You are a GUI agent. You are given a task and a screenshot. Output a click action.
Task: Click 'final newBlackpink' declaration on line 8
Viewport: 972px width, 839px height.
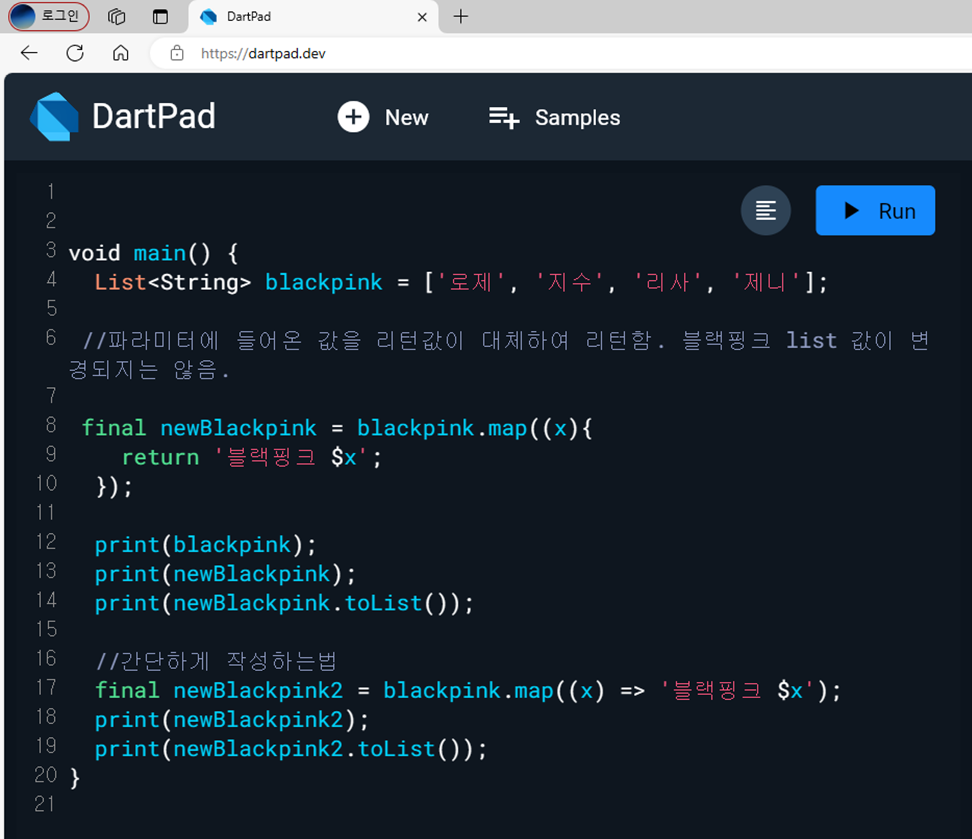pyautogui.click(x=199, y=428)
